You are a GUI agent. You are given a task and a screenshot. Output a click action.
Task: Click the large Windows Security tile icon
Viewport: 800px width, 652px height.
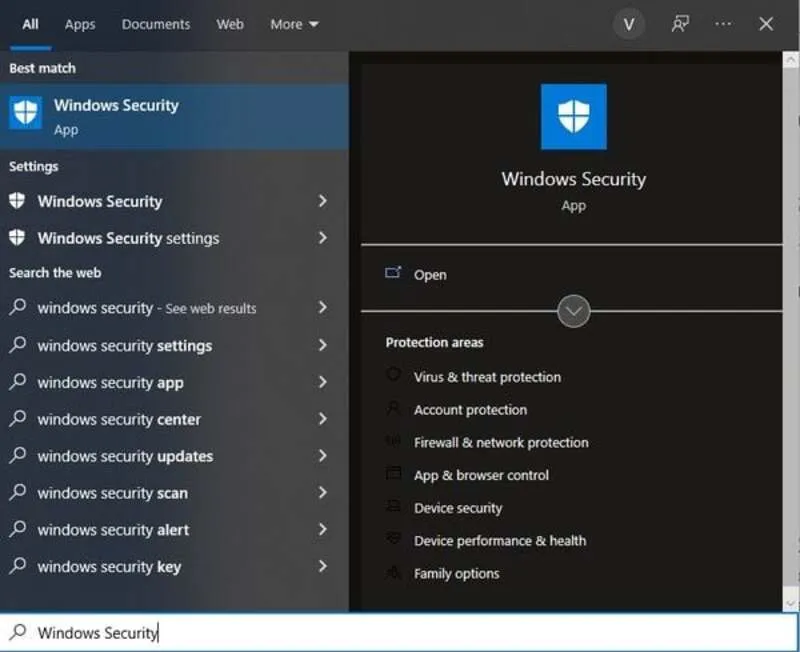point(573,117)
